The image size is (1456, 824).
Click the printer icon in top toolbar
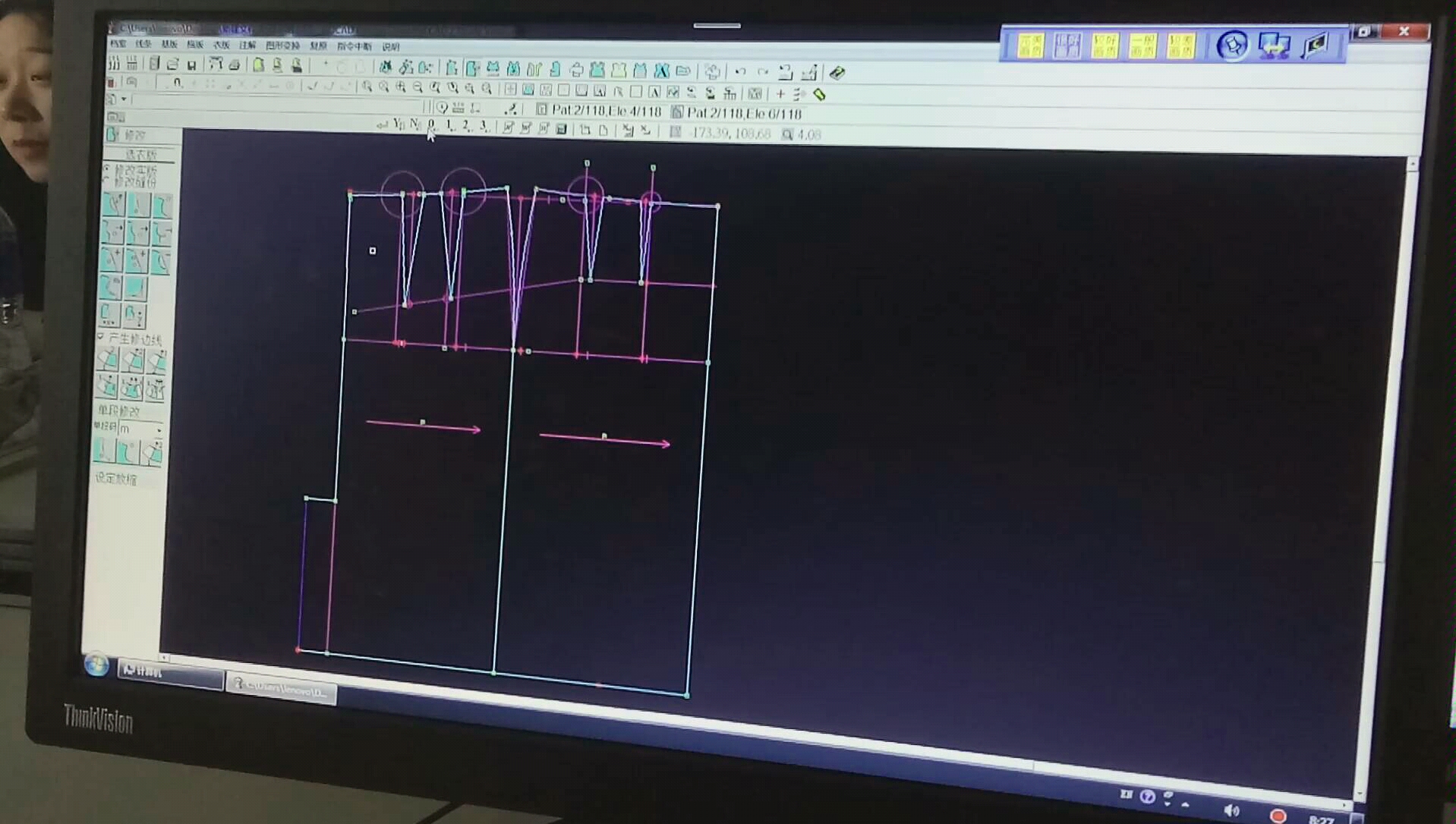[x=235, y=65]
